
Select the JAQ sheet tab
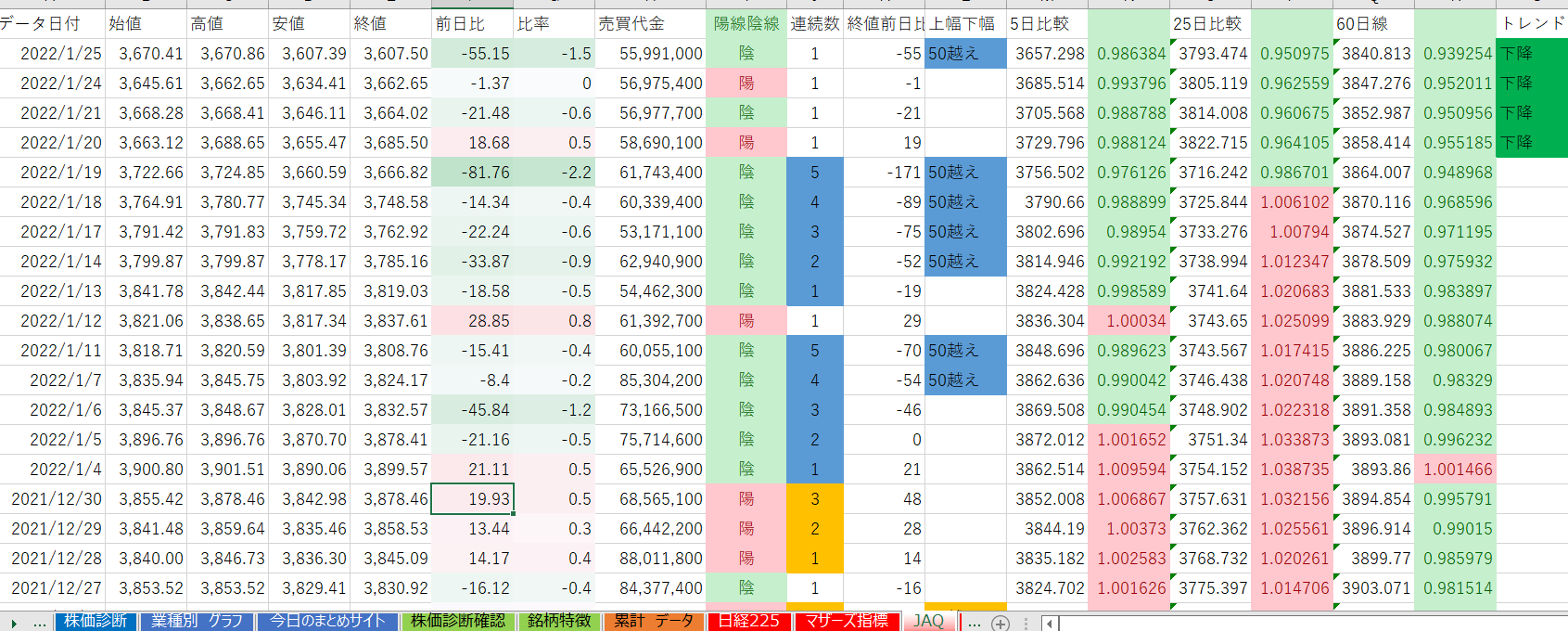(x=928, y=621)
